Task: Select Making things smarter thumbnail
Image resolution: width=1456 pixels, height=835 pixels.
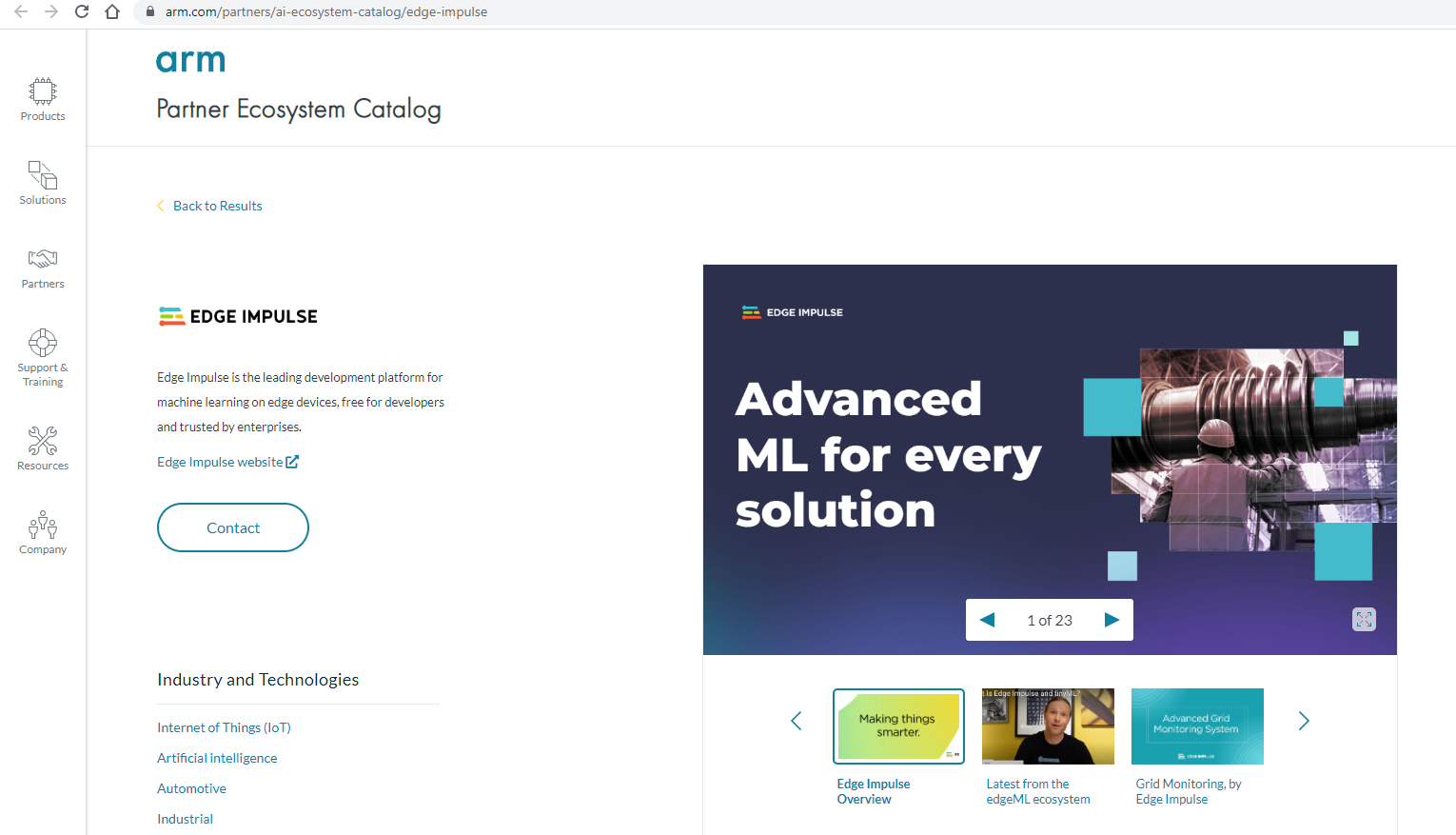Action: click(x=898, y=726)
